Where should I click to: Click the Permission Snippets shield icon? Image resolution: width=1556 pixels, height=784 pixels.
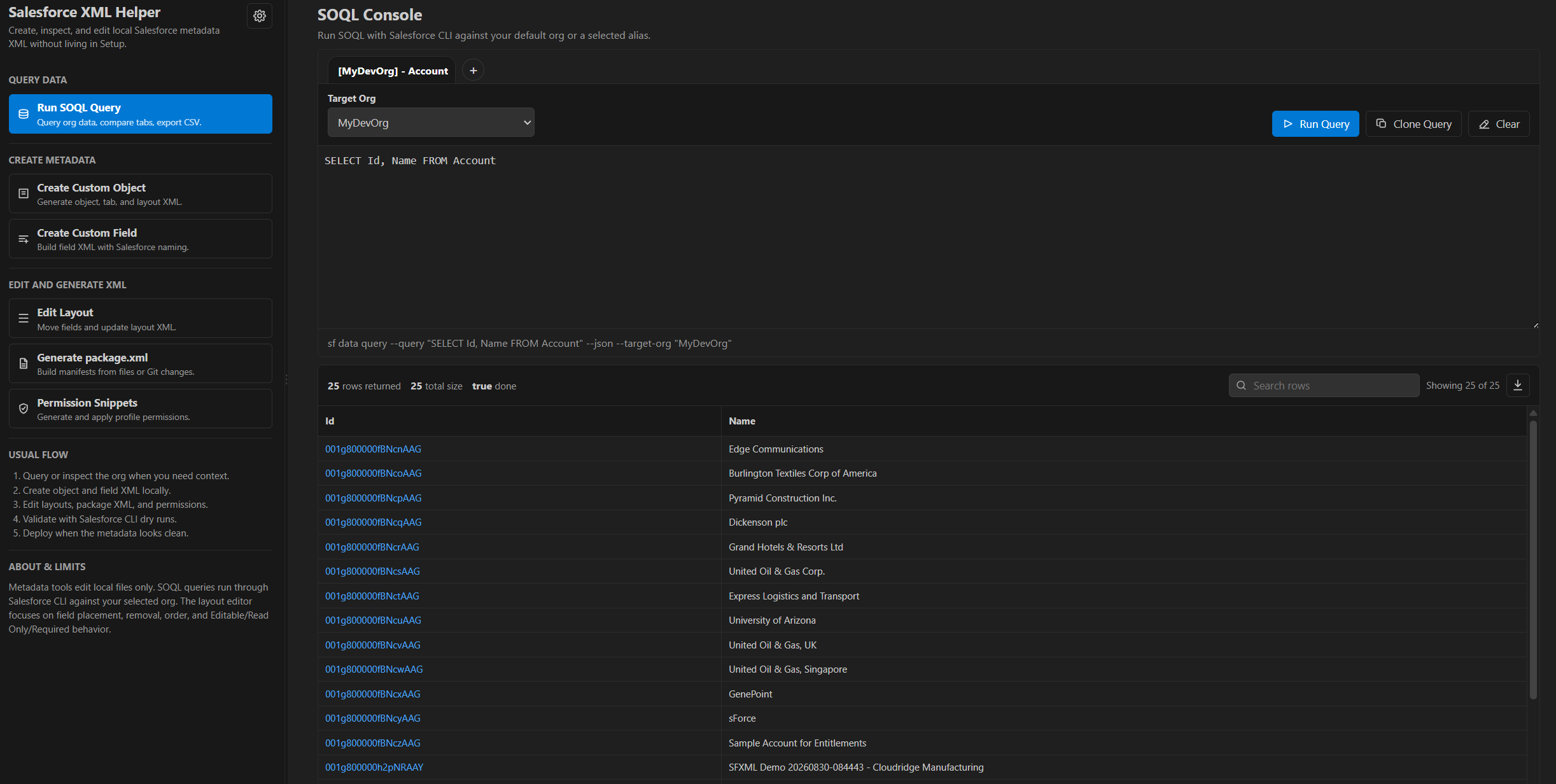[x=24, y=409]
